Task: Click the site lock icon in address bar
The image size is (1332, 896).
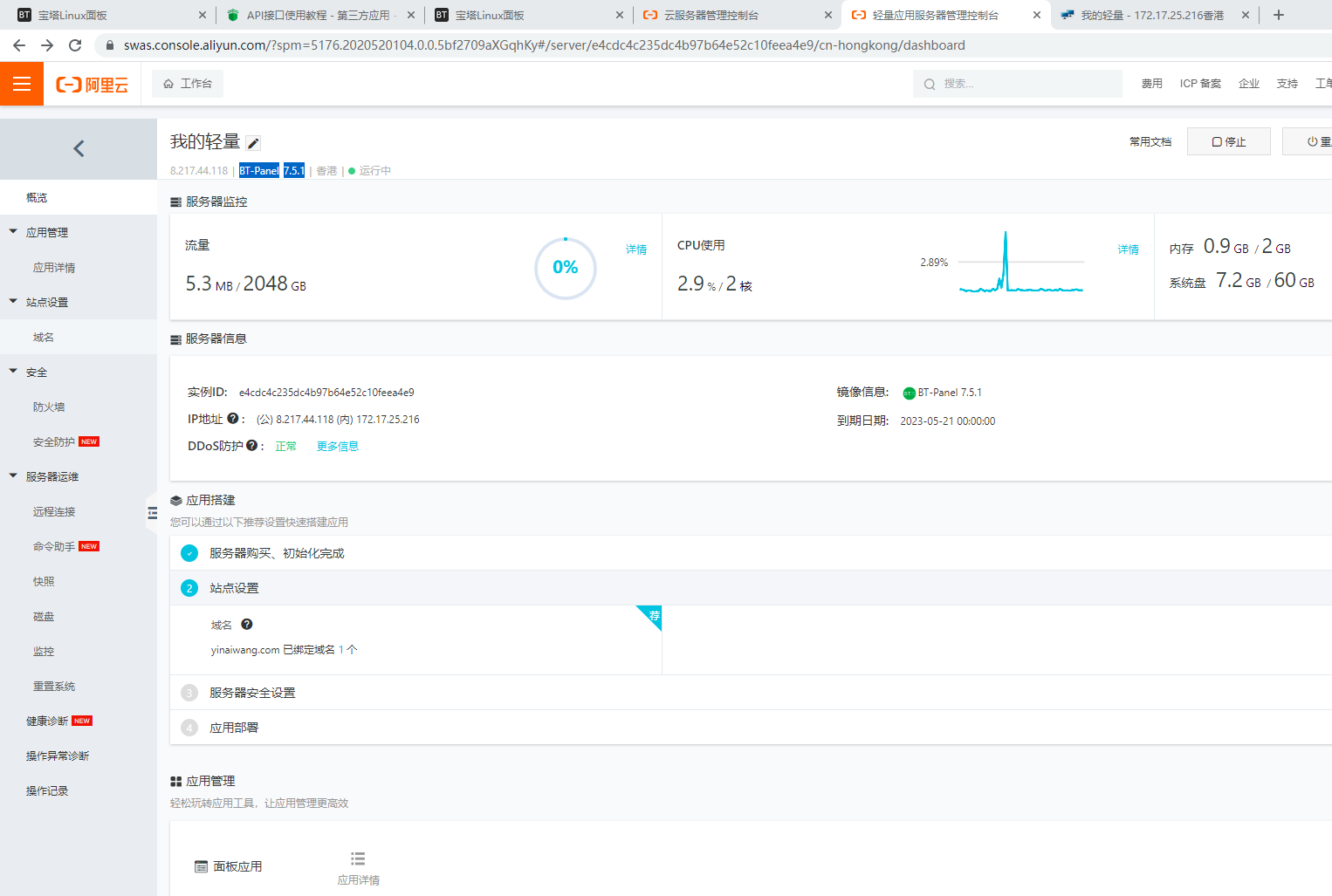Action: pyautogui.click(x=110, y=45)
